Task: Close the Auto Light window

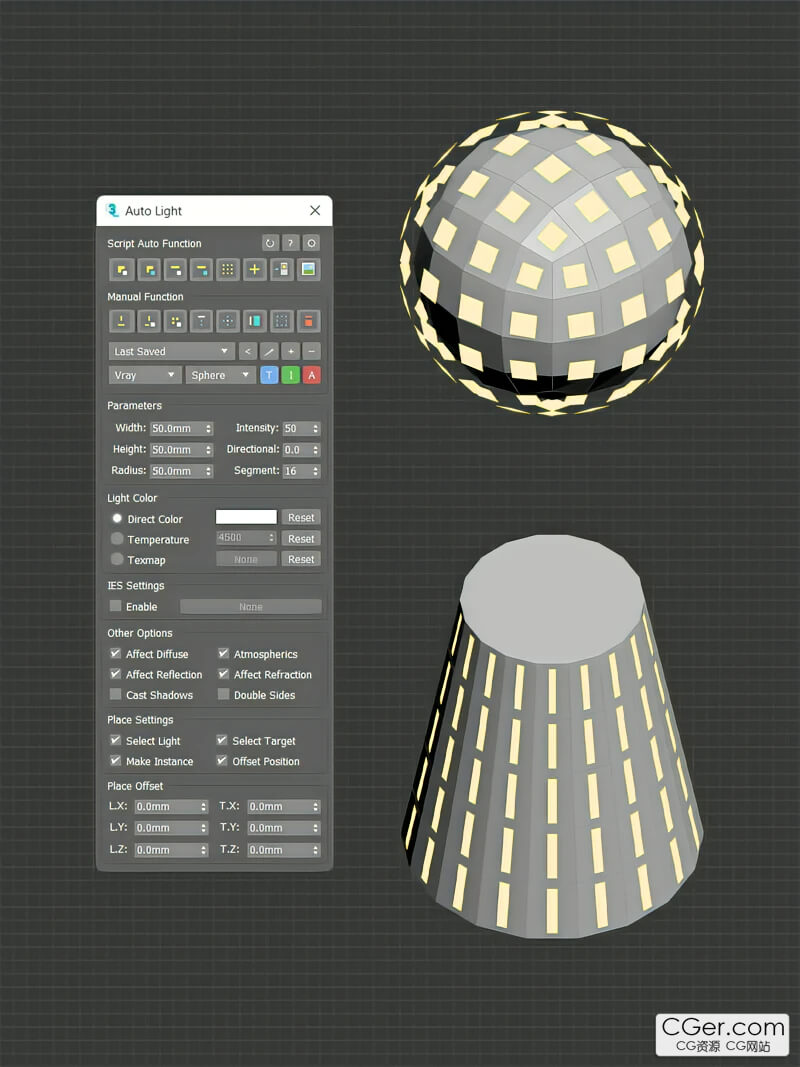Action: pyautogui.click(x=315, y=211)
